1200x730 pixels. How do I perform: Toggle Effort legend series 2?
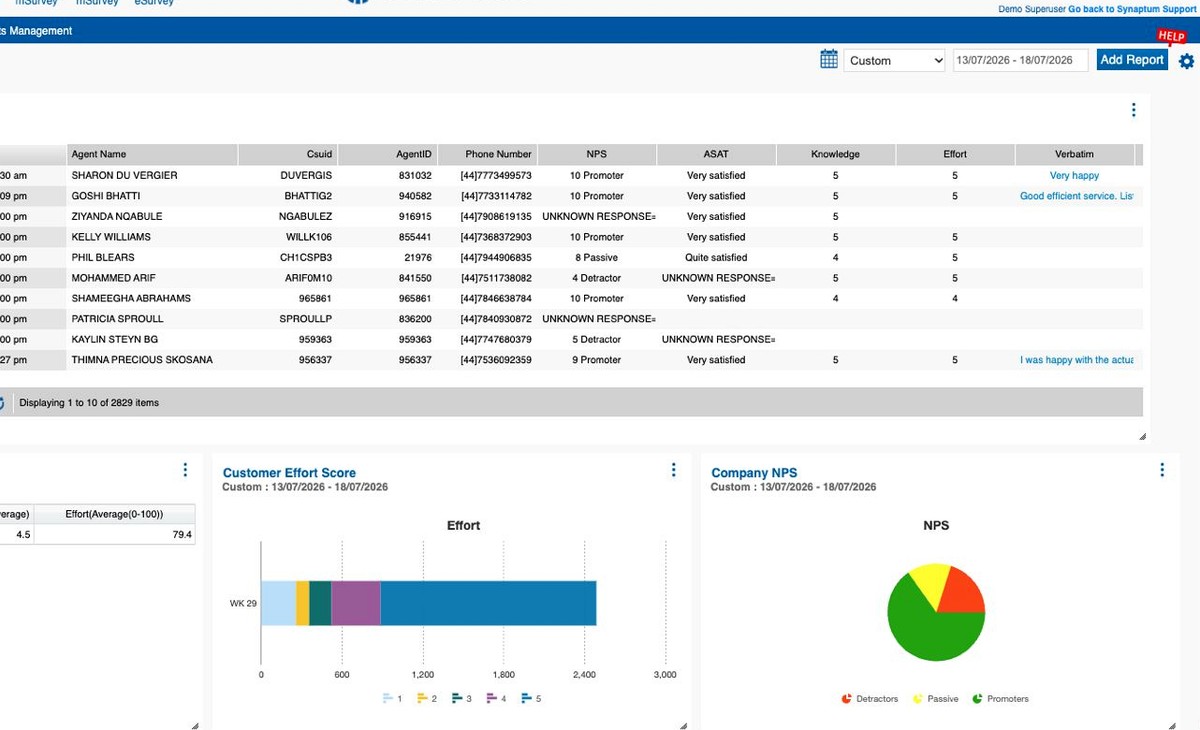[x=427, y=698]
